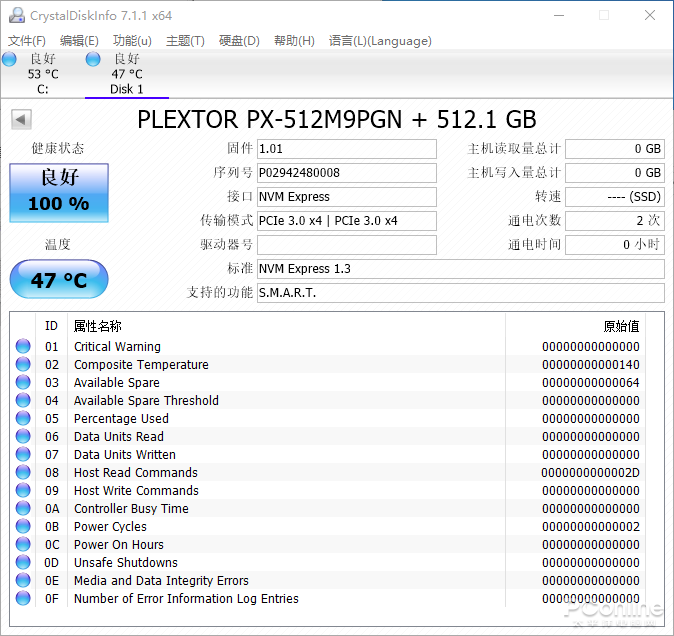Screen dimensions: 674x636
Task: Select the Disk 1 tab
Action: click(x=127, y=73)
